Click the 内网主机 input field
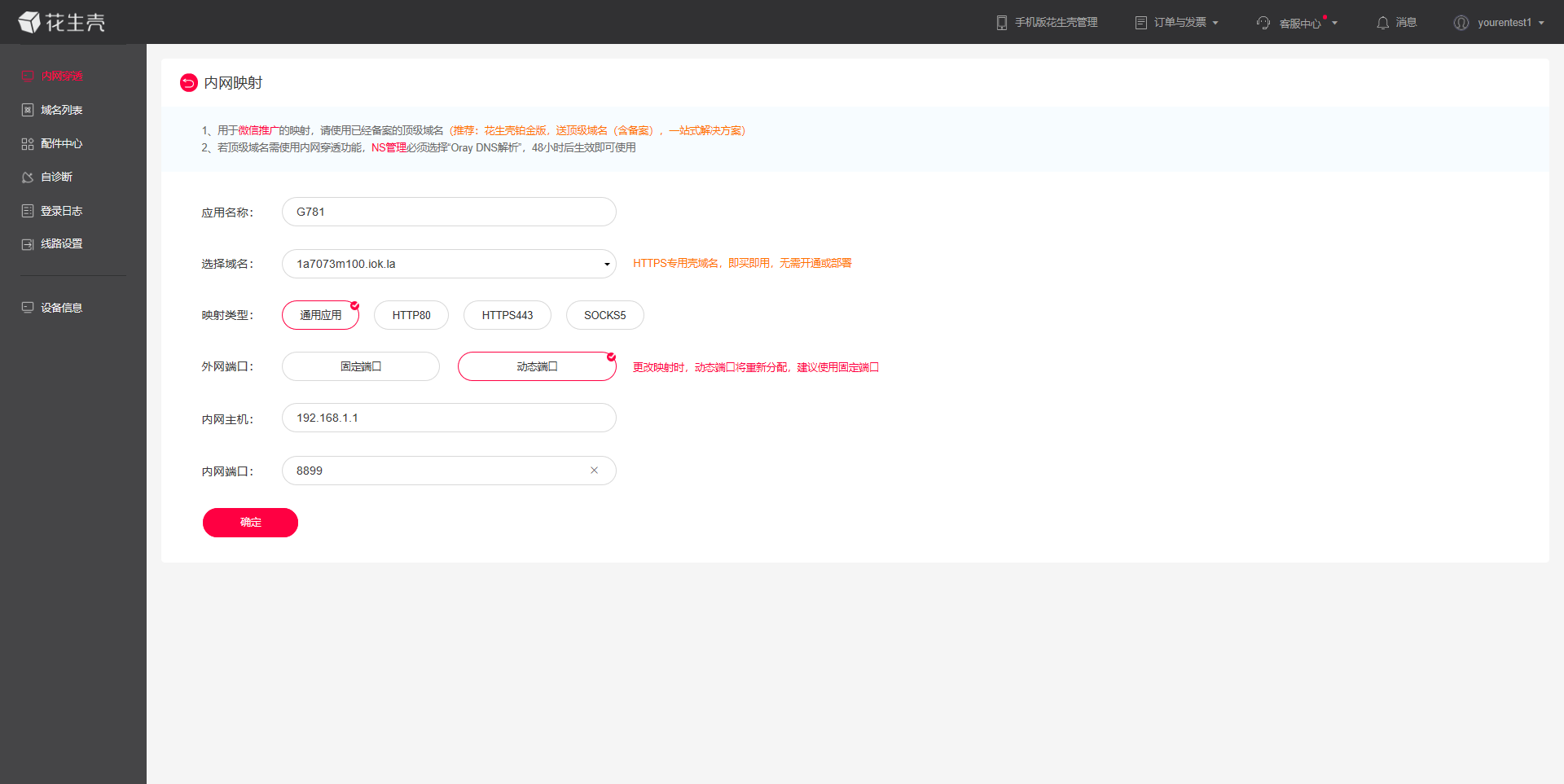This screenshot has height=784, width=1564. 449,418
